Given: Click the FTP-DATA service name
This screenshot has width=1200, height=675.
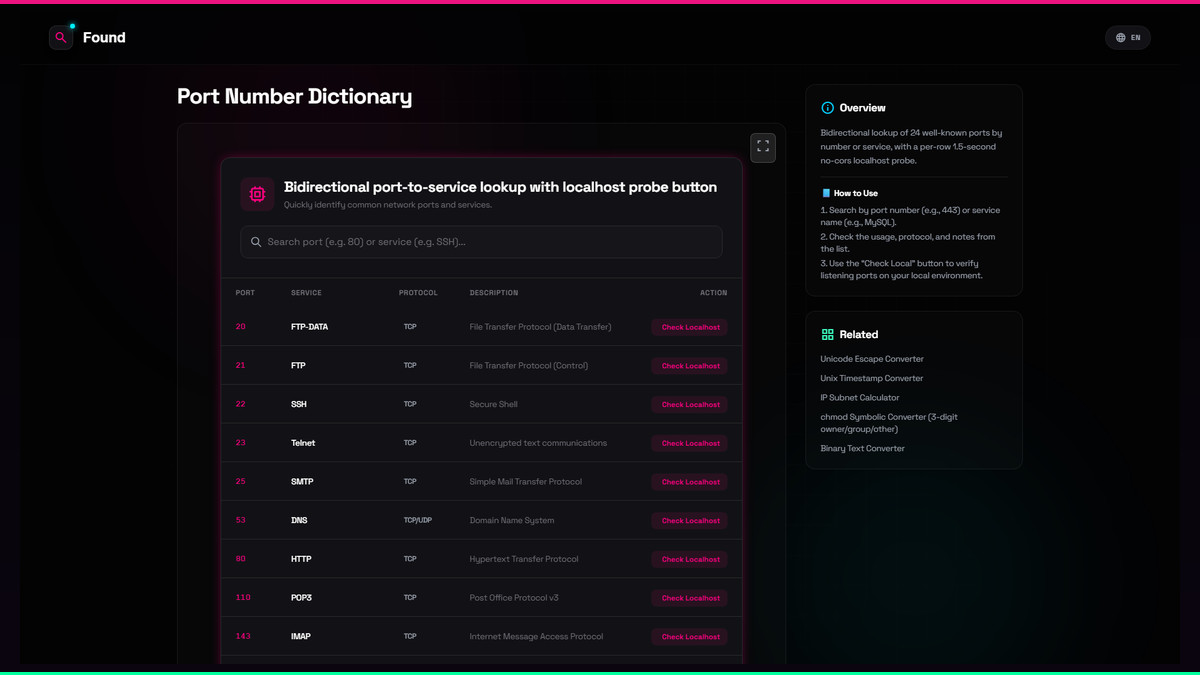Looking at the screenshot, I should (x=309, y=327).
